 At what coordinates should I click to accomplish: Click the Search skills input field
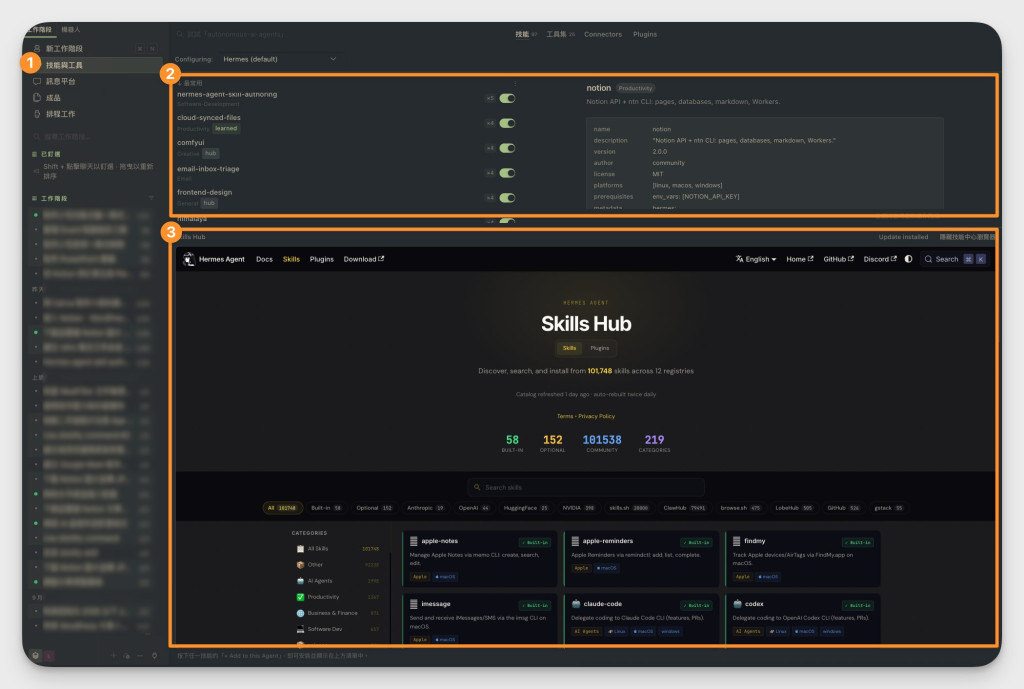(x=586, y=487)
